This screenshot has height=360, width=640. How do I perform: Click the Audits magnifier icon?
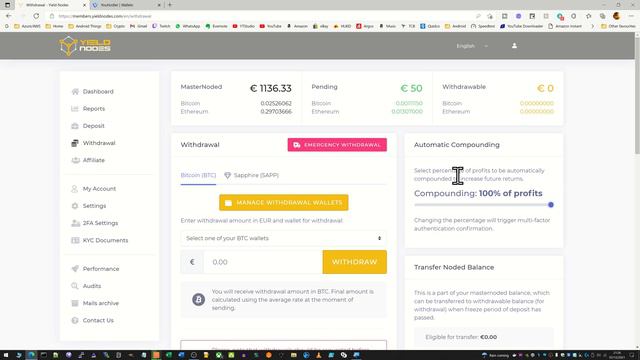75,286
